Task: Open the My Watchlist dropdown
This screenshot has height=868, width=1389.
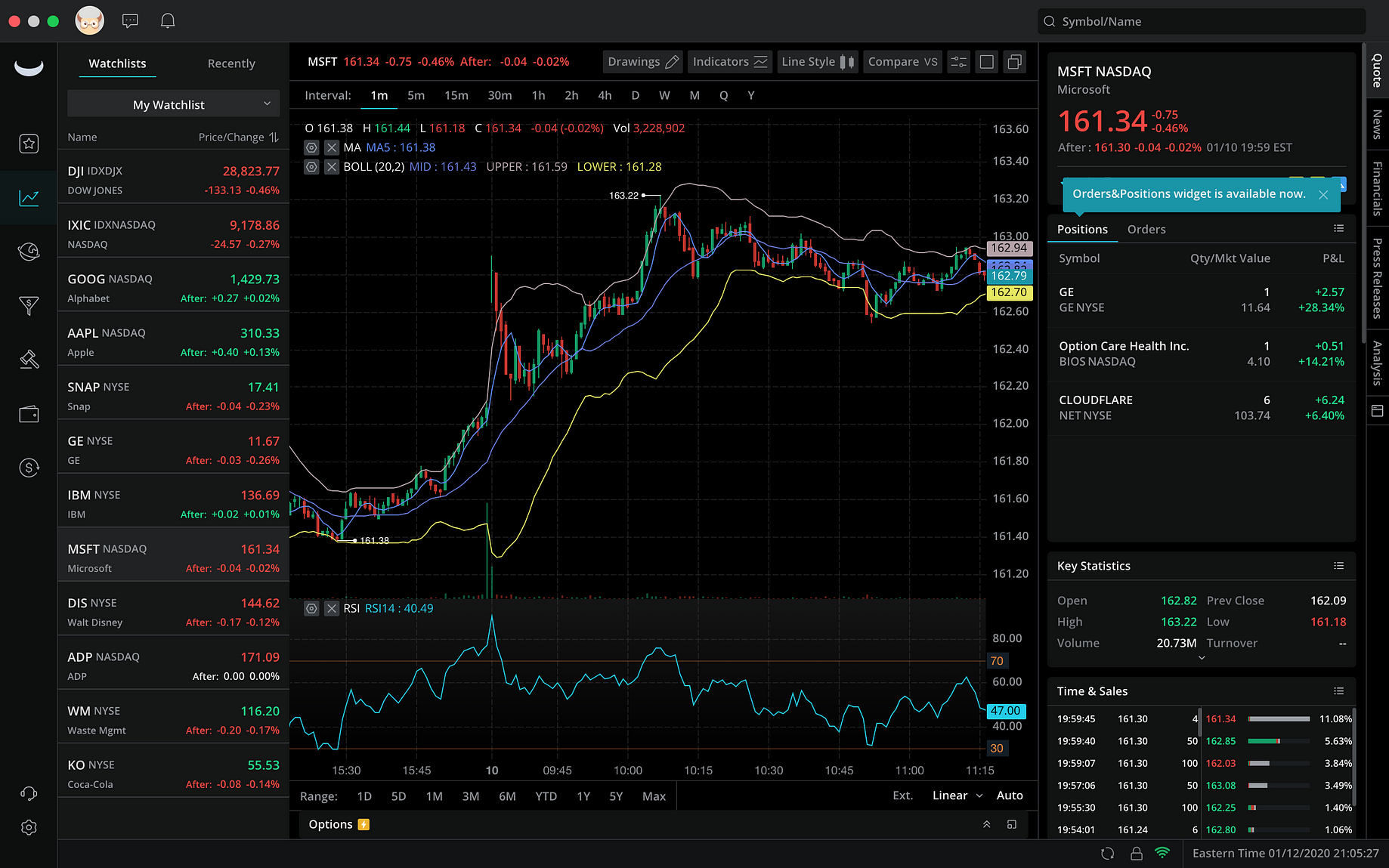Action: (x=173, y=104)
